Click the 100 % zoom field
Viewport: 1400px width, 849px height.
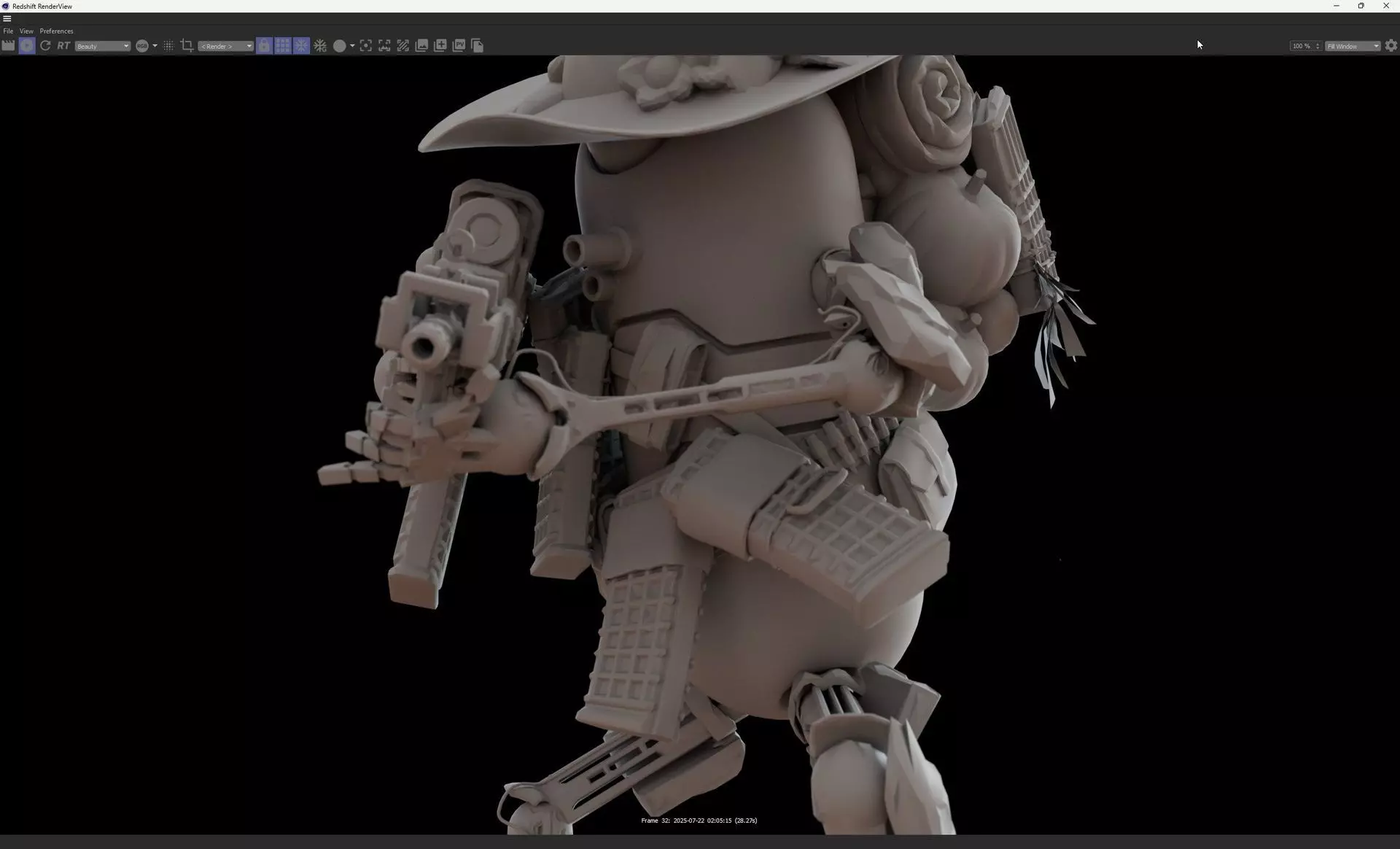(1302, 46)
